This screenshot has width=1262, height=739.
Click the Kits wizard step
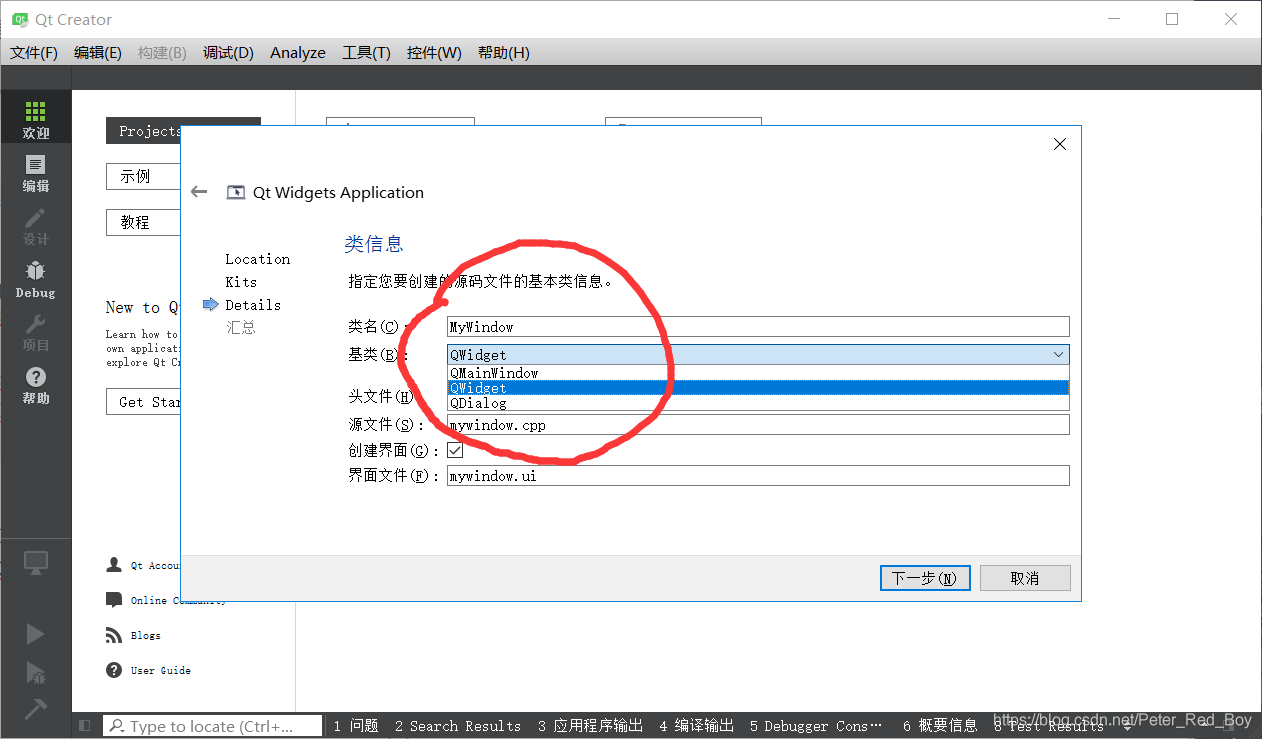coord(241,282)
